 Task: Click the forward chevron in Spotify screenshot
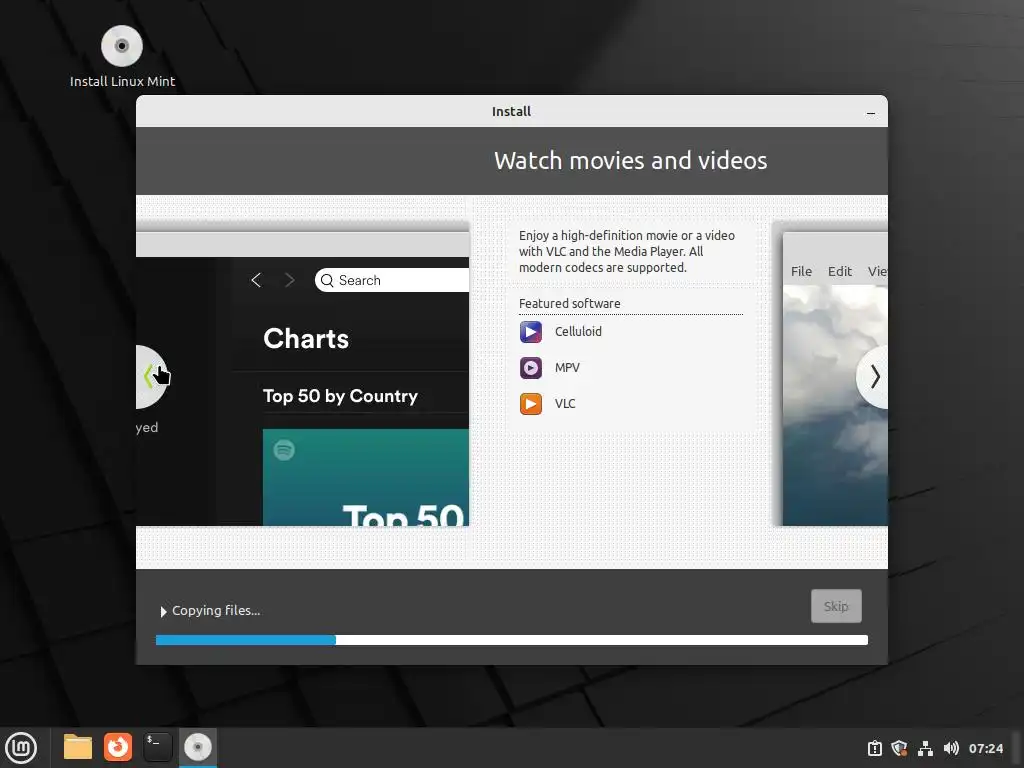289,280
